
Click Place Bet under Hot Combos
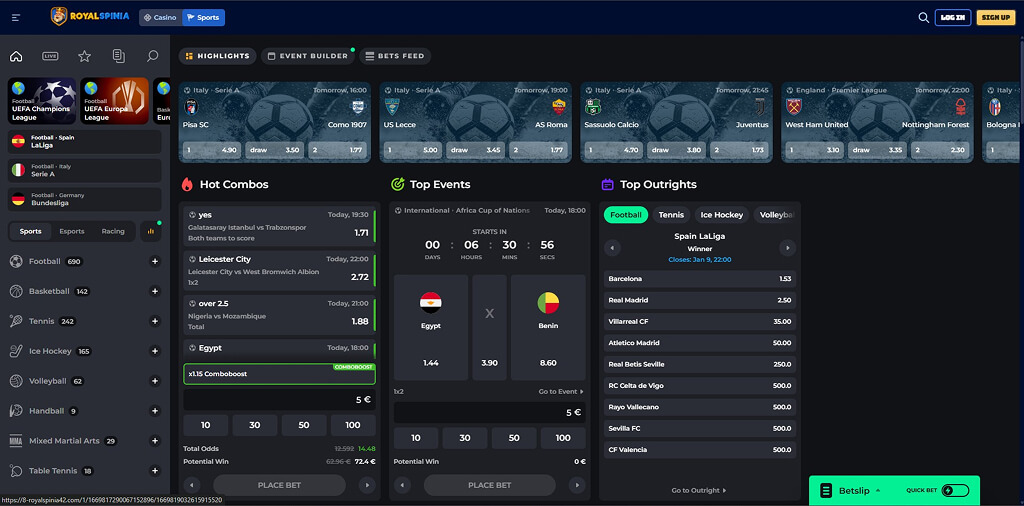[x=280, y=485]
